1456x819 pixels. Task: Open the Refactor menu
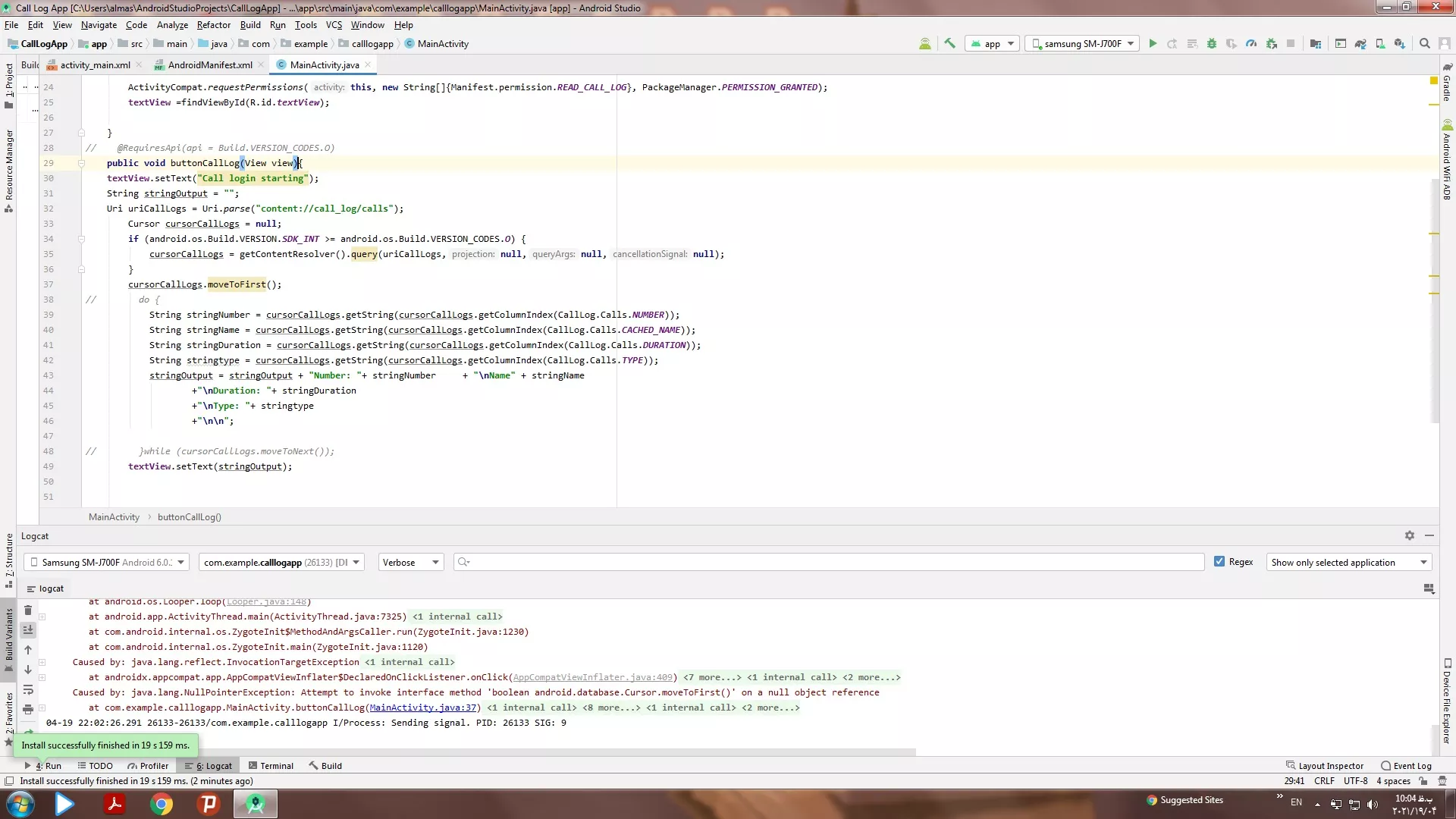point(213,25)
